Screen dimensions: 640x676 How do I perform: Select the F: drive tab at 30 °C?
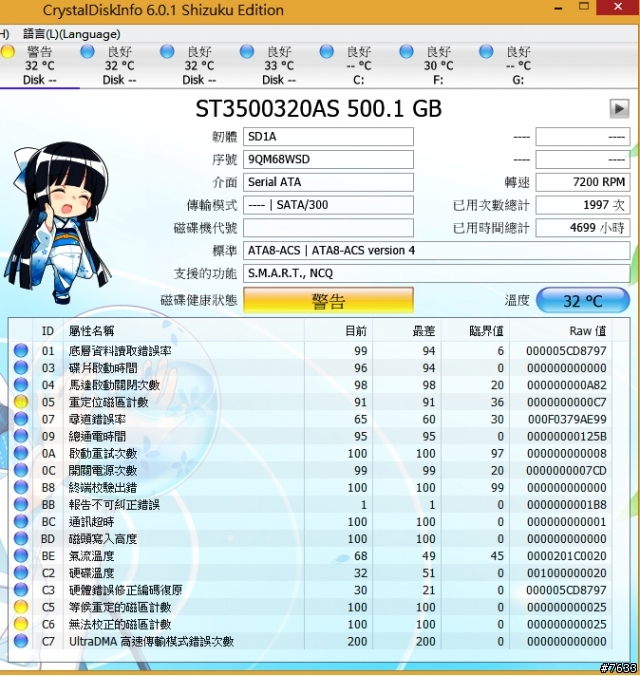[438, 66]
